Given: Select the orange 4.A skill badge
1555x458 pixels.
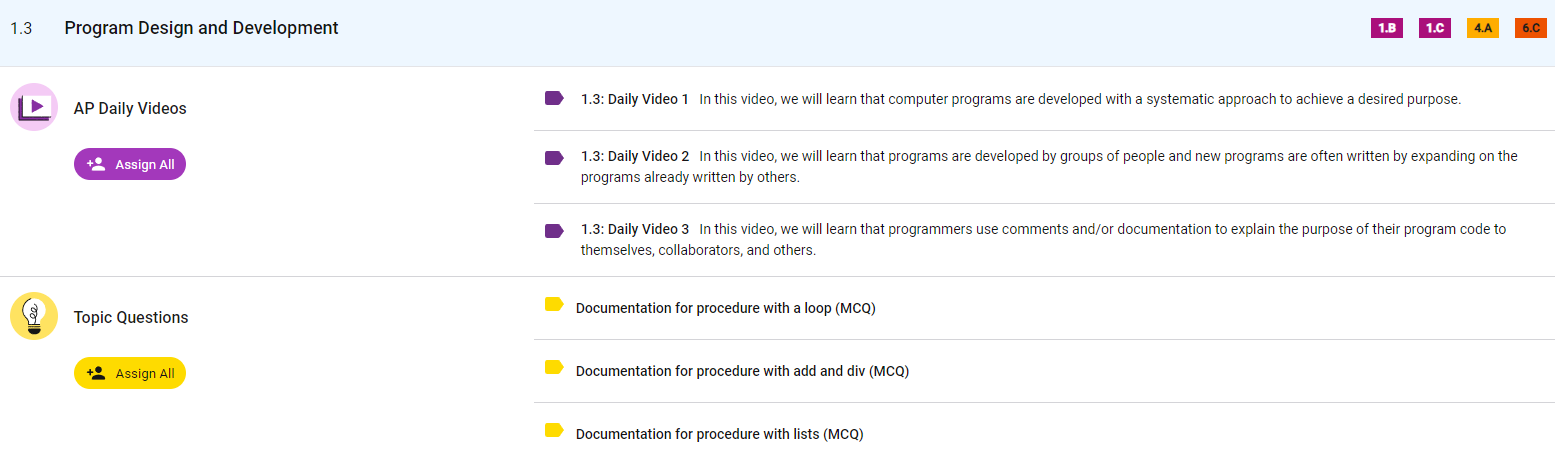Looking at the screenshot, I should [x=1483, y=28].
